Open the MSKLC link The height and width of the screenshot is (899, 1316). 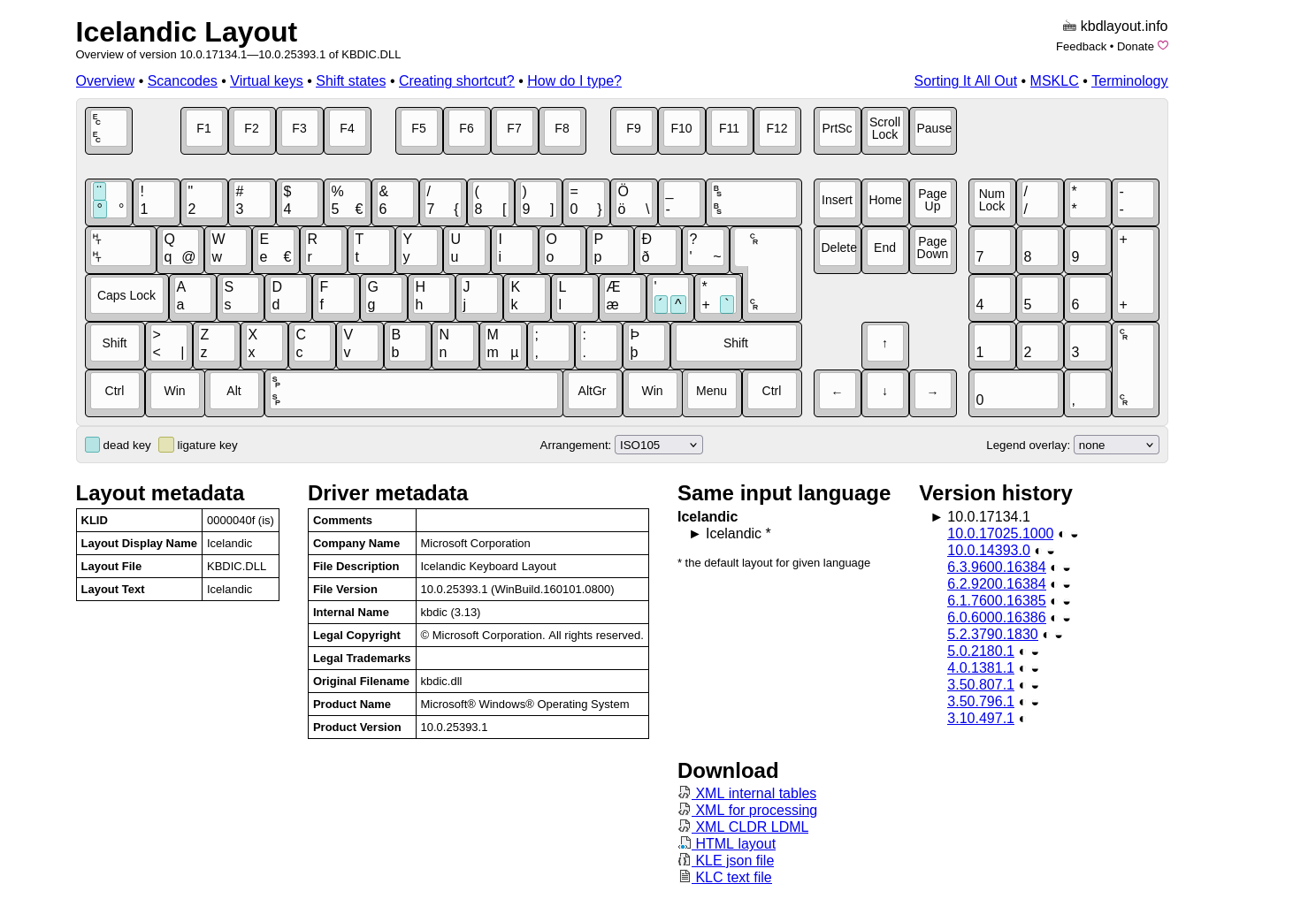(x=1054, y=80)
